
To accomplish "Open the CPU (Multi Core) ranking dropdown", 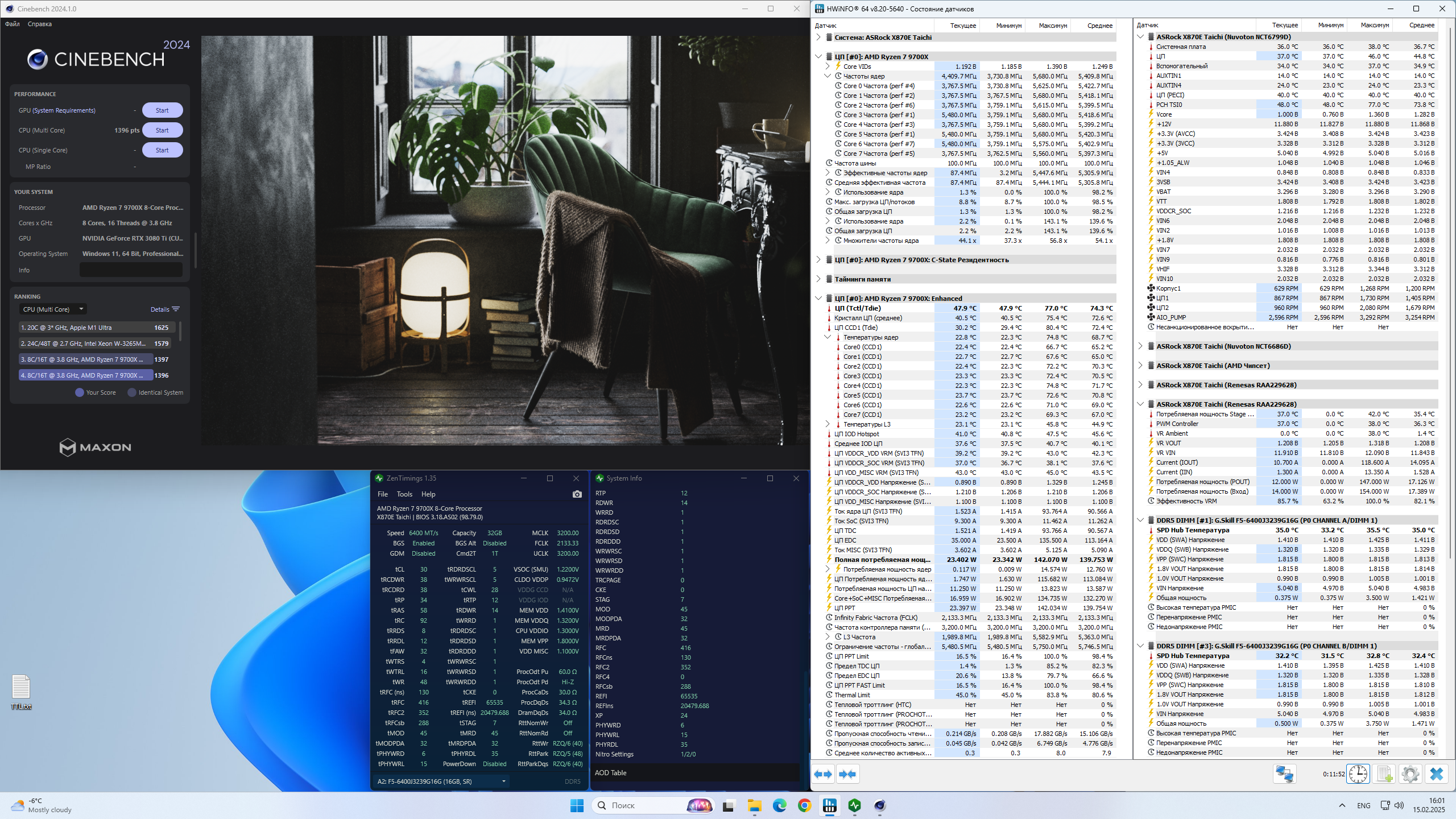I will click(x=53, y=309).
